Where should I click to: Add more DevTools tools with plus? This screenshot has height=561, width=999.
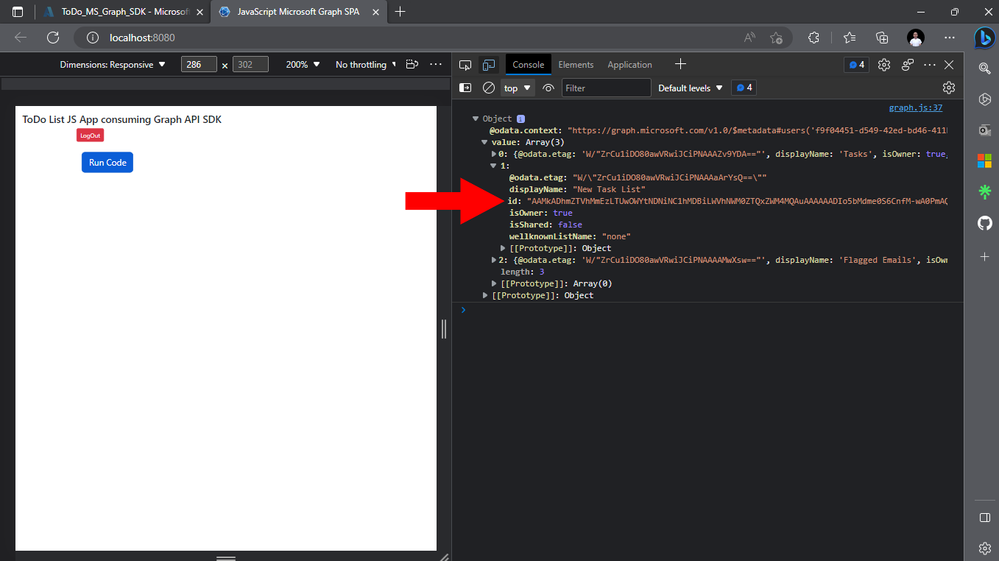[680, 64]
